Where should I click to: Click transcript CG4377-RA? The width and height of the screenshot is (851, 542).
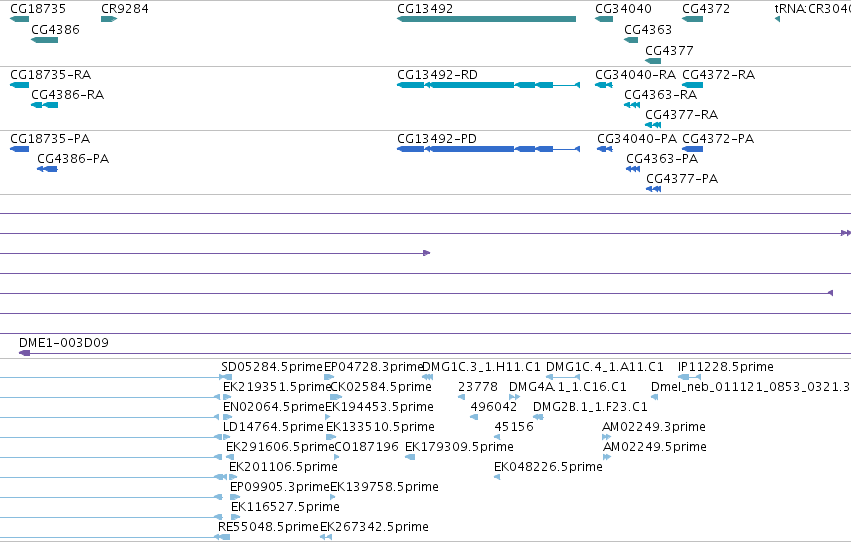(653, 125)
